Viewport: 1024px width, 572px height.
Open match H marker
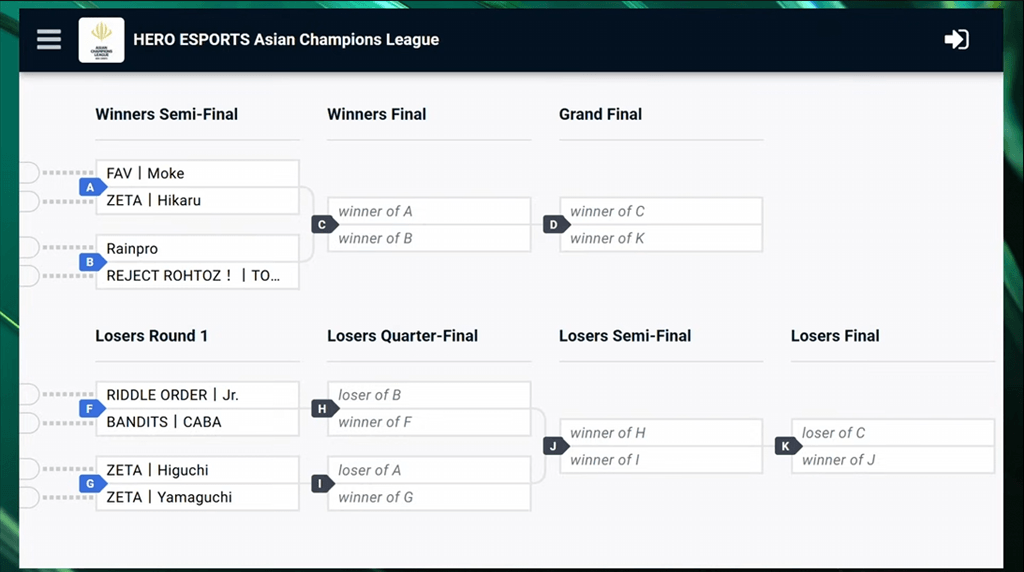(x=324, y=409)
